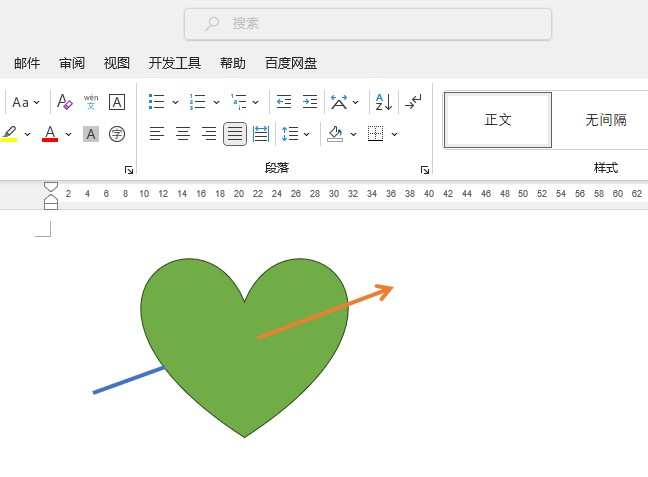Open highlight color dropdown arrow
The height and width of the screenshot is (477, 648).
27,134
